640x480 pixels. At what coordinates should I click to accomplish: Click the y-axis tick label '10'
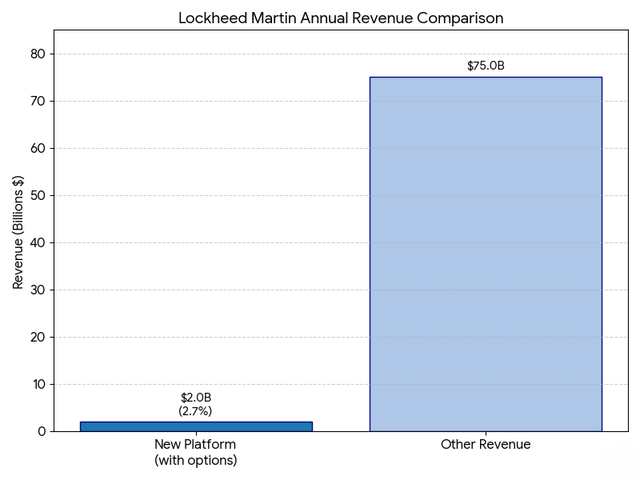(38, 384)
